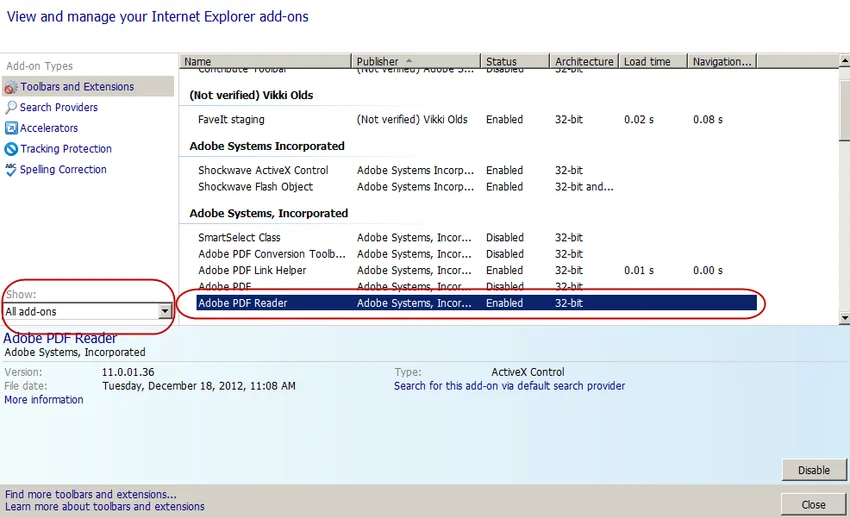This screenshot has width=850, height=518.
Task: Open Search Providers add-on type
Action: coord(59,107)
